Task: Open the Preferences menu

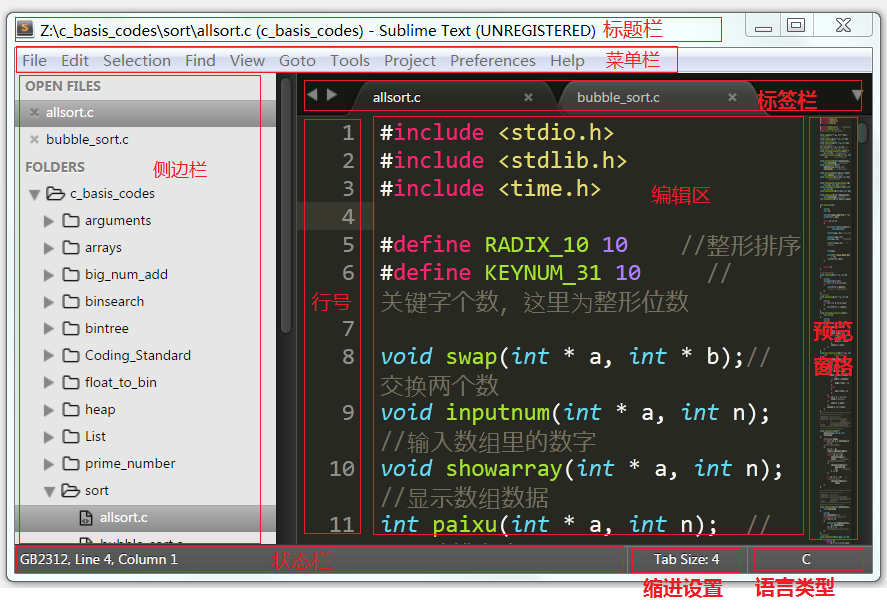Action: pyautogui.click(x=492, y=61)
